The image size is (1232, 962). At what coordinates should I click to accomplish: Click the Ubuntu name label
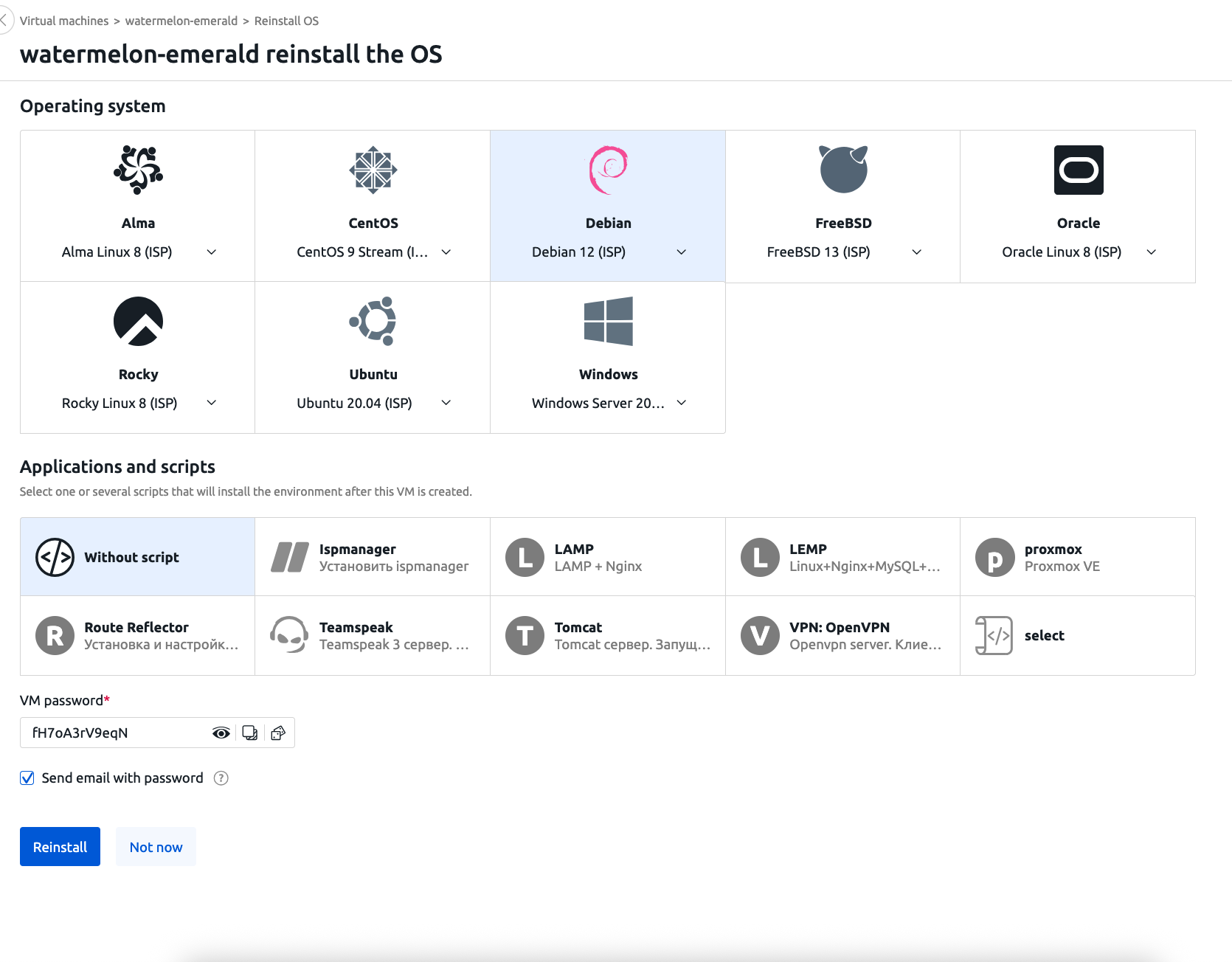[x=373, y=375]
